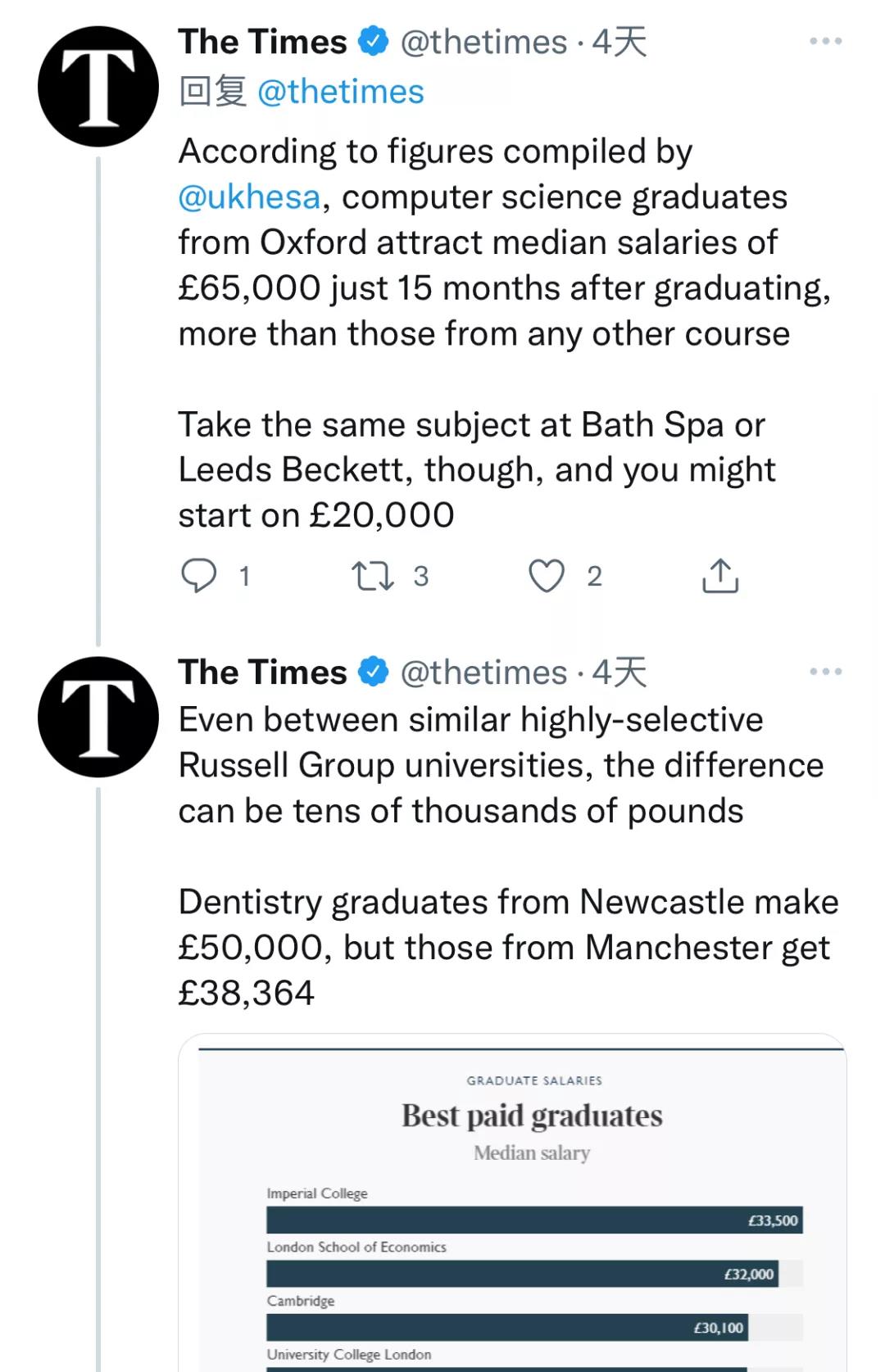885x1372 pixels.
Task: Open The Times avatar on first tweet
Action: point(98,87)
